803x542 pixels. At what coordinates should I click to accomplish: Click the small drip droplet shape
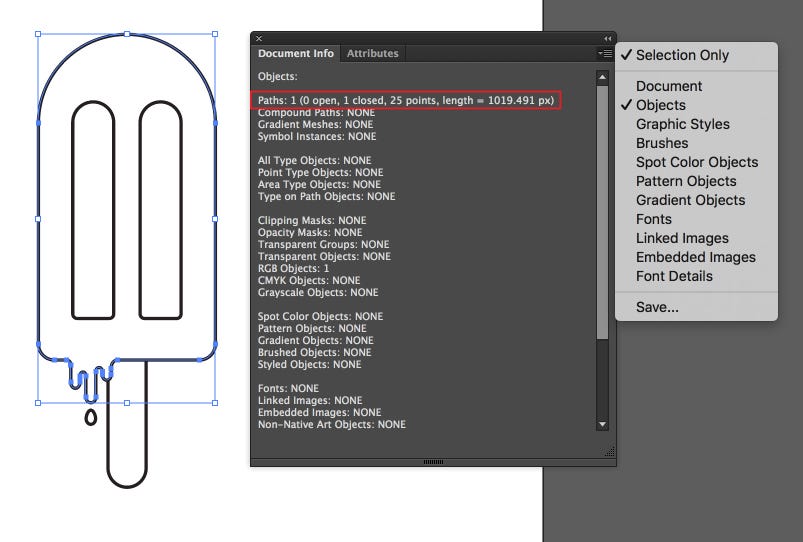pos(91,418)
